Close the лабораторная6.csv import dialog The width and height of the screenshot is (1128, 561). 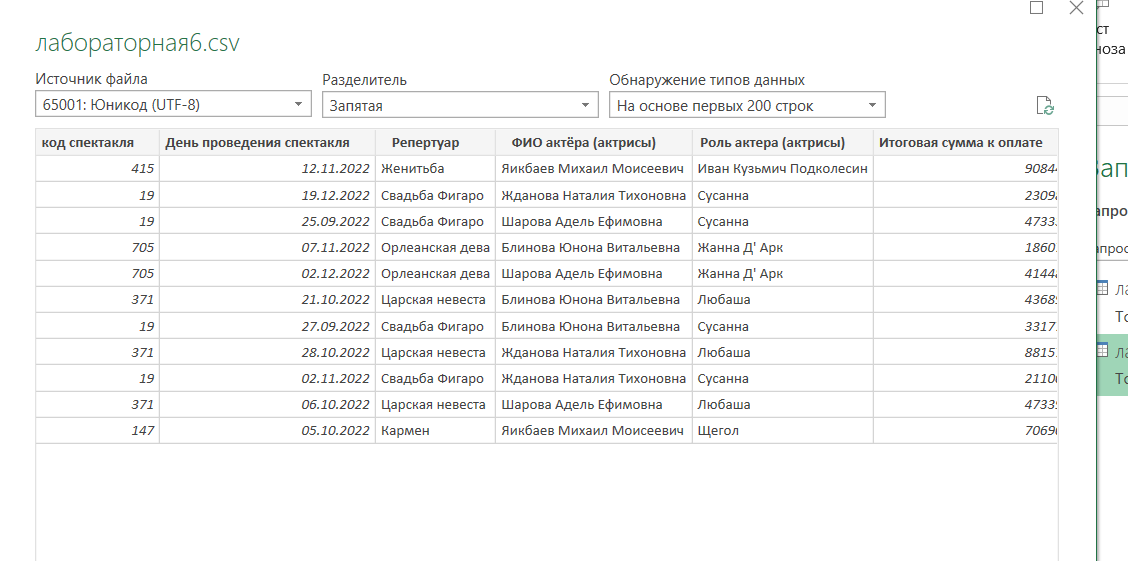(x=1076, y=8)
